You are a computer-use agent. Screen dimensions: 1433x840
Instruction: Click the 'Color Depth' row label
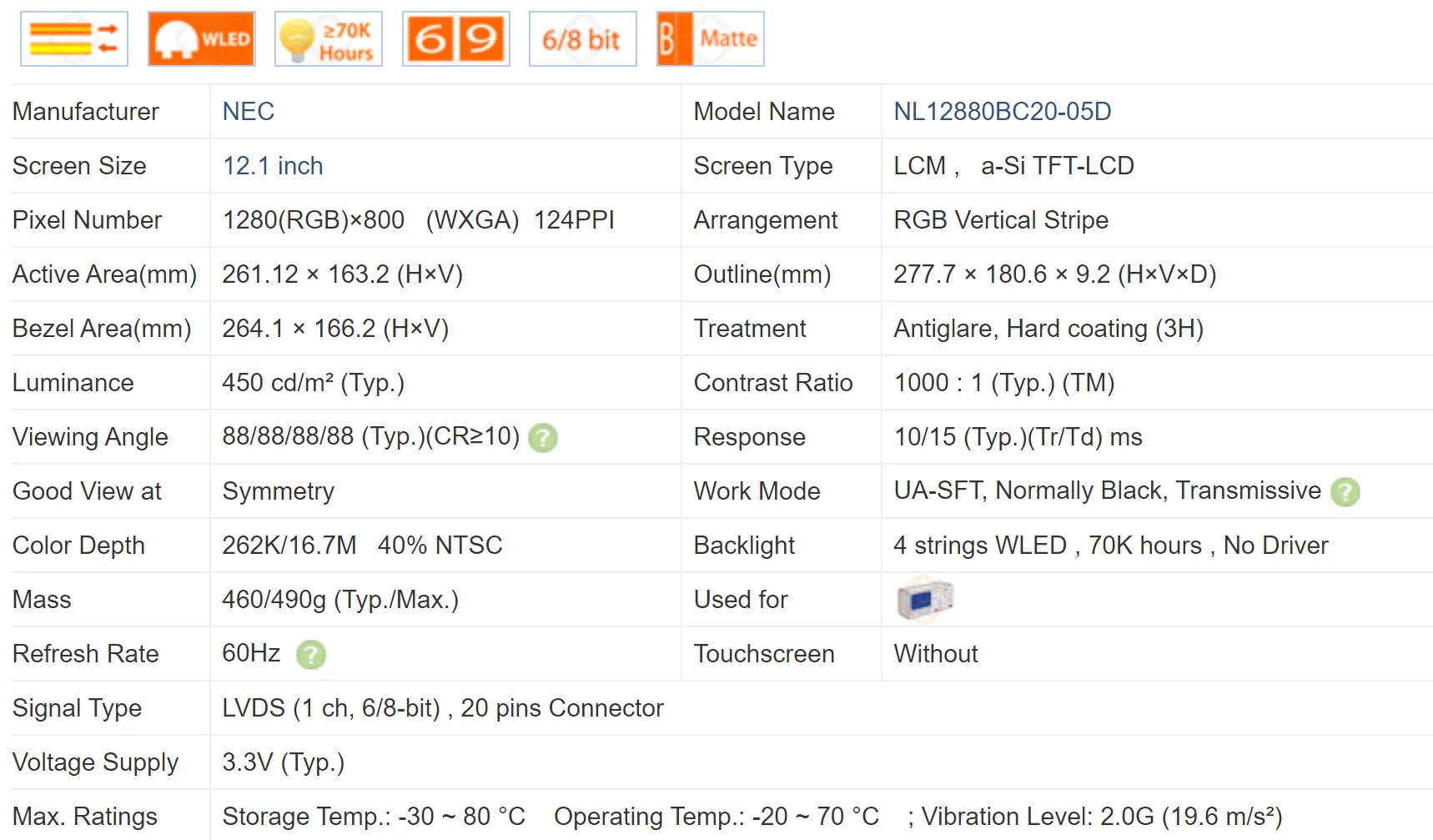[x=78, y=546]
